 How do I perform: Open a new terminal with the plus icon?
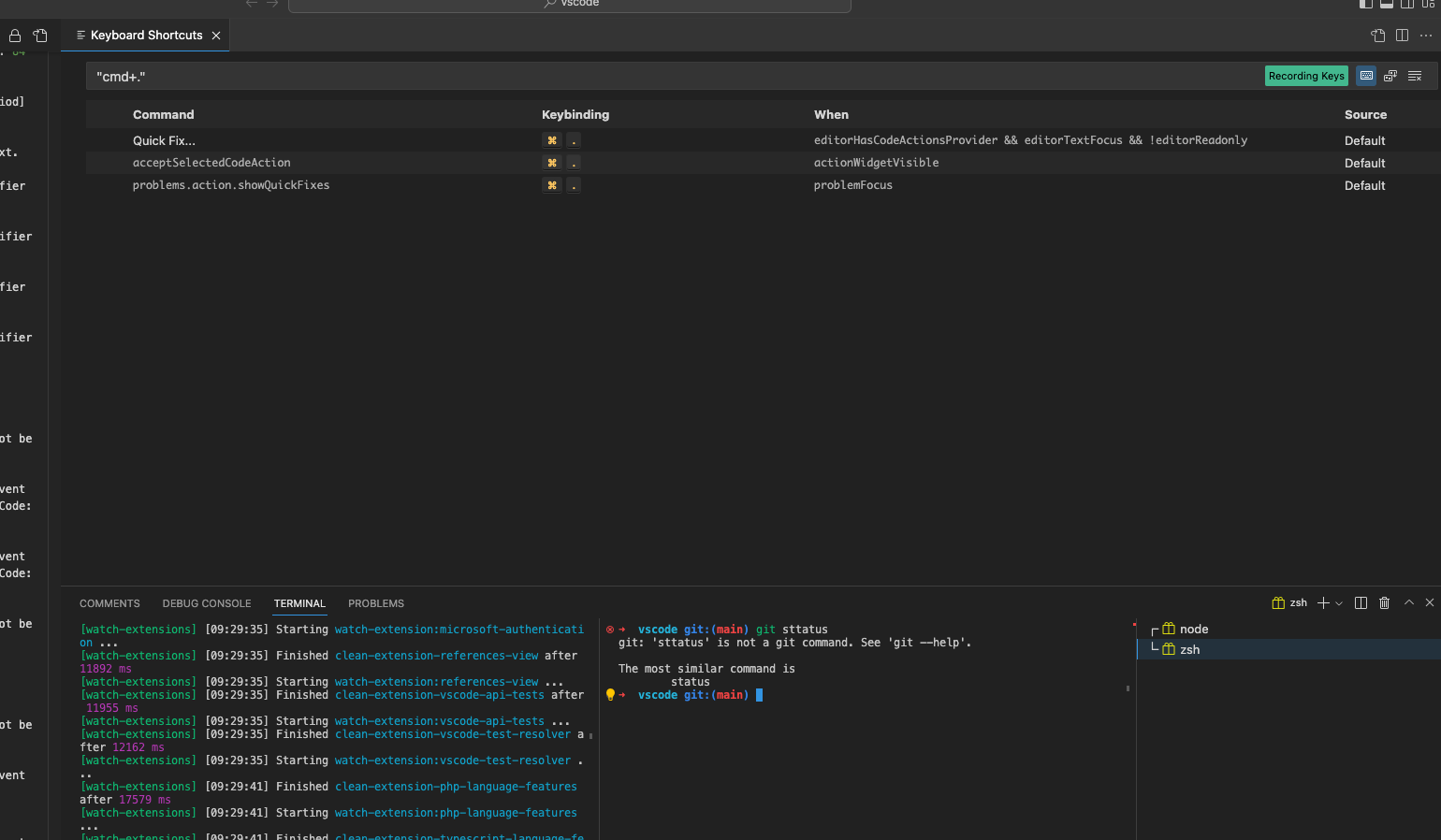1322,602
